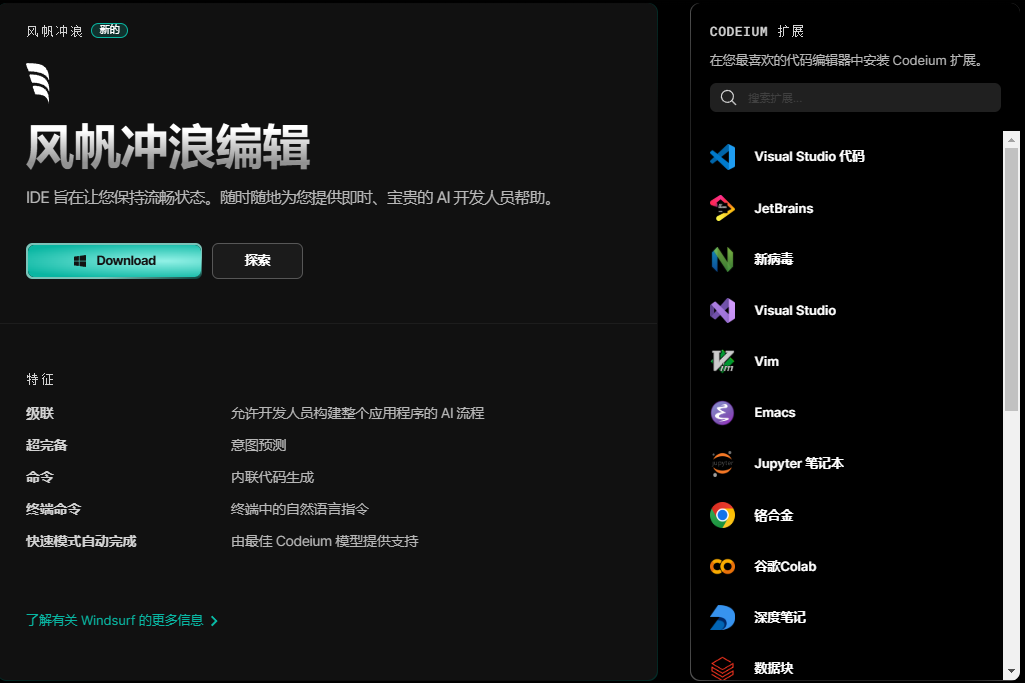Click the 快速模式自动完成 feature label

(81, 541)
